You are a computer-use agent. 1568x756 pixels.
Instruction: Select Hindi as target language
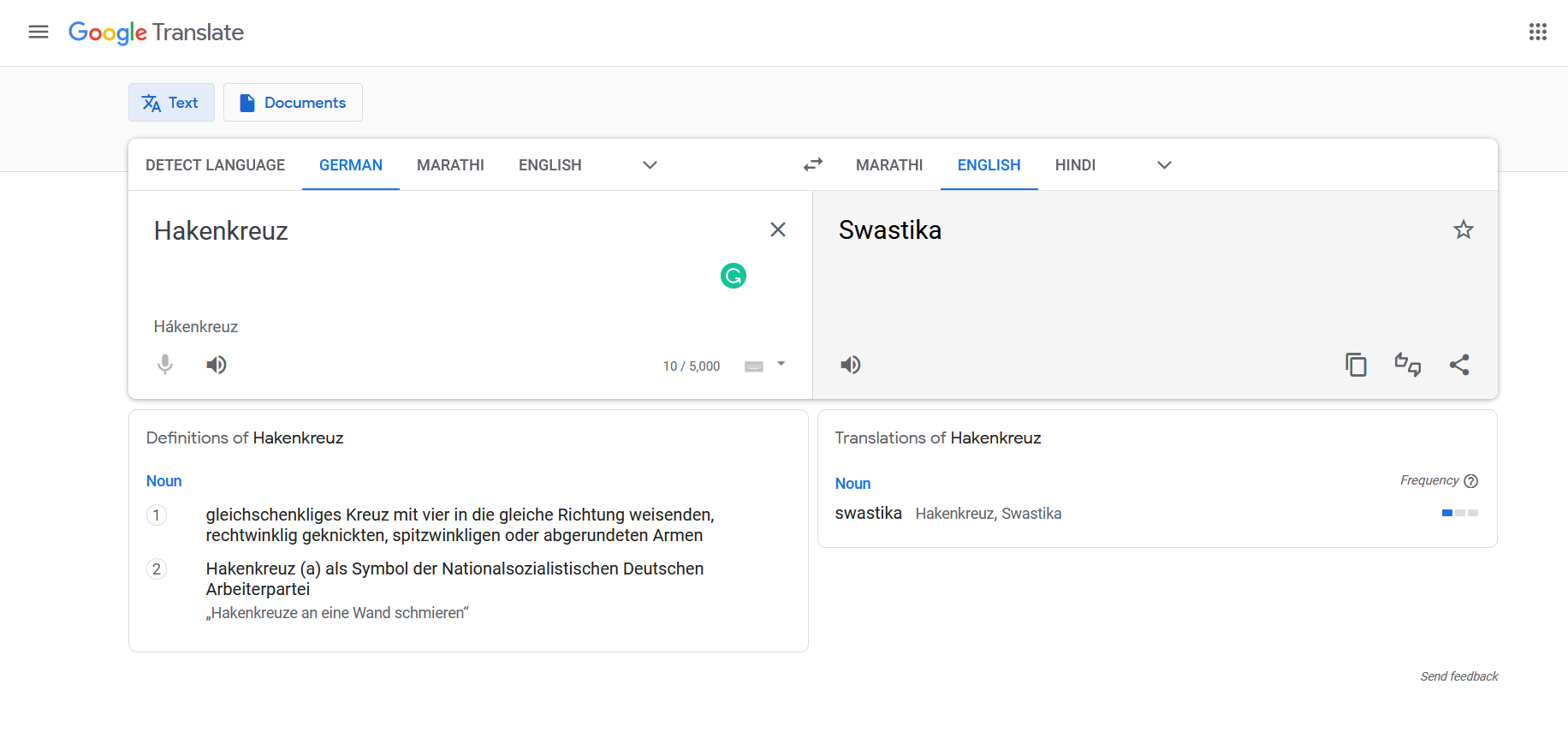pos(1075,165)
